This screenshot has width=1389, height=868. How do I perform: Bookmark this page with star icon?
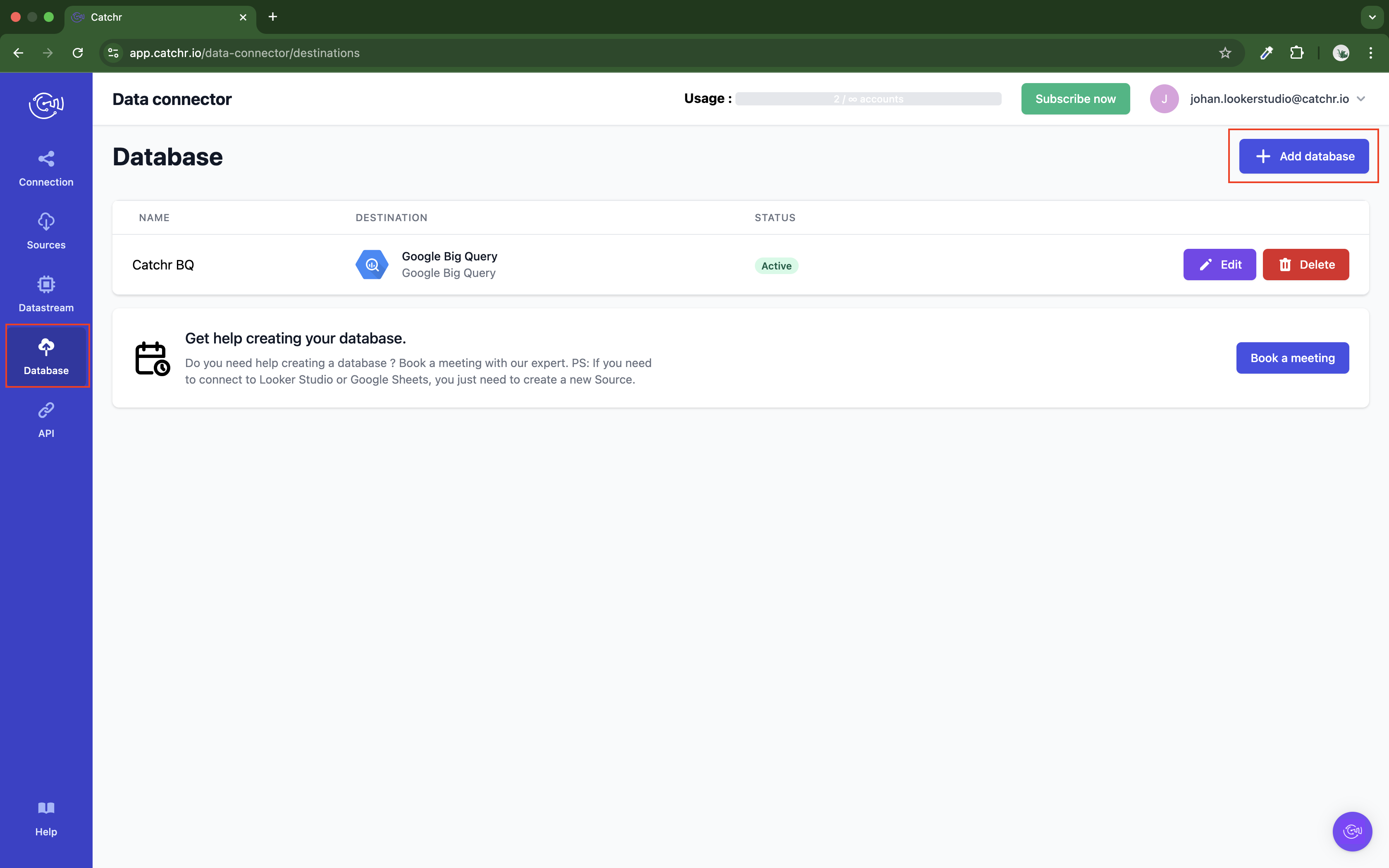[x=1225, y=53]
